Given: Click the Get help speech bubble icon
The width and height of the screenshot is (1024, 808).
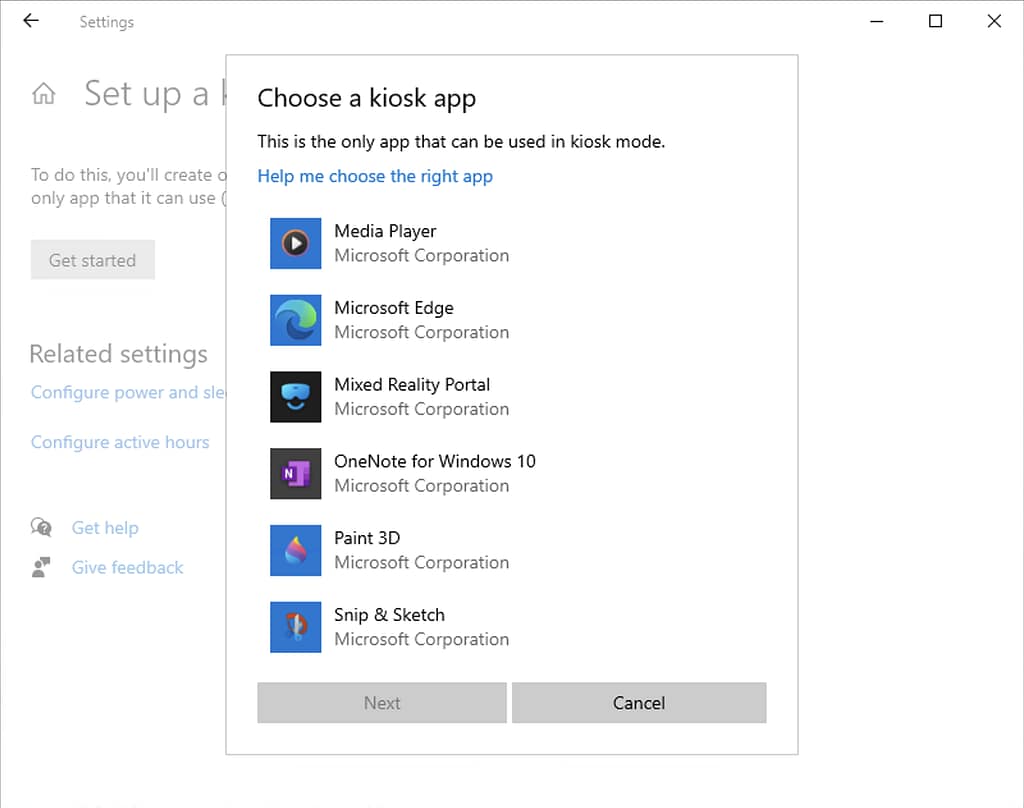Looking at the screenshot, I should coord(42,527).
